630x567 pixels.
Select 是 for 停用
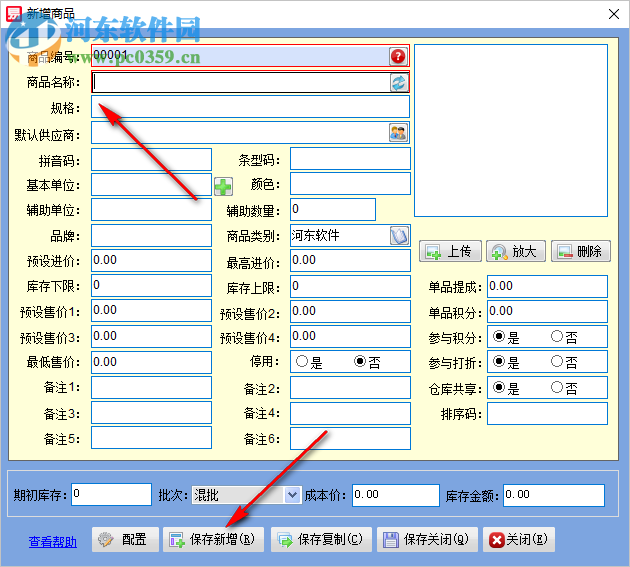click(302, 362)
